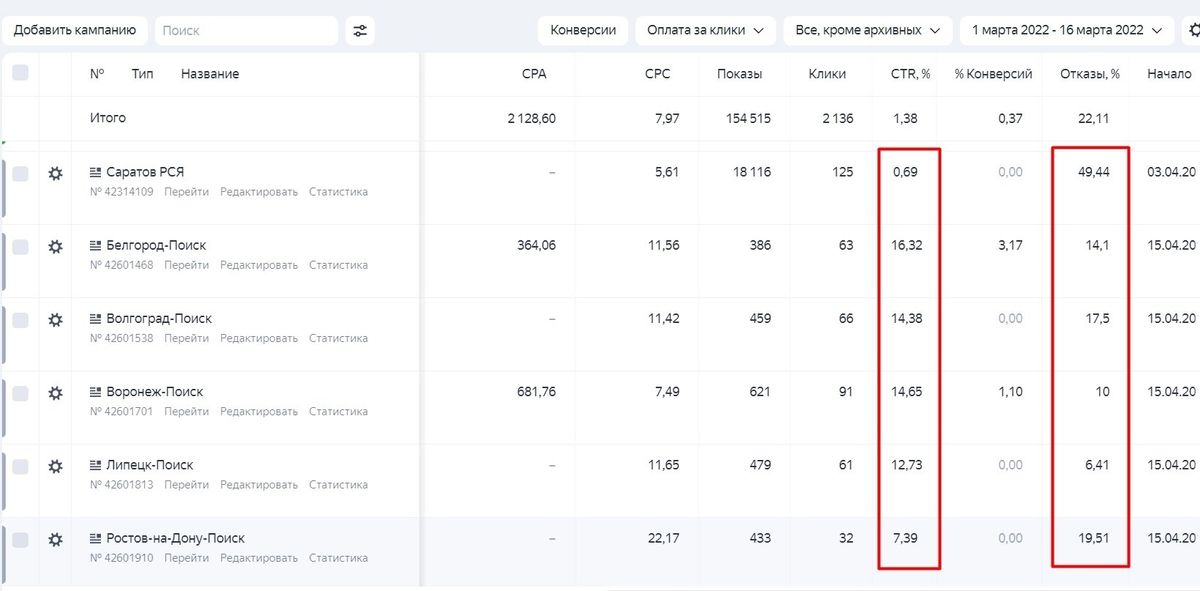
Task: Click Перейти under Саратов РСЯ
Action: click(187, 192)
